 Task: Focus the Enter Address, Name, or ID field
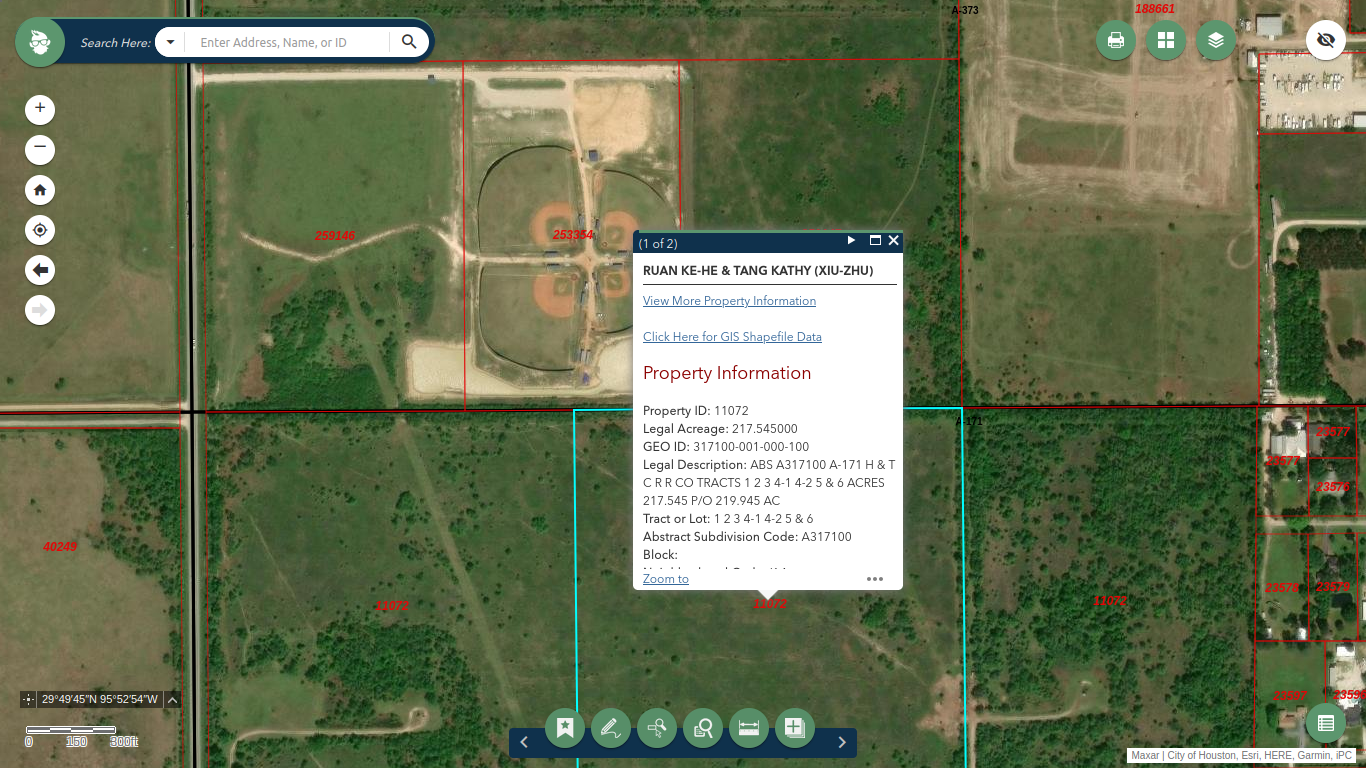[287, 42]
